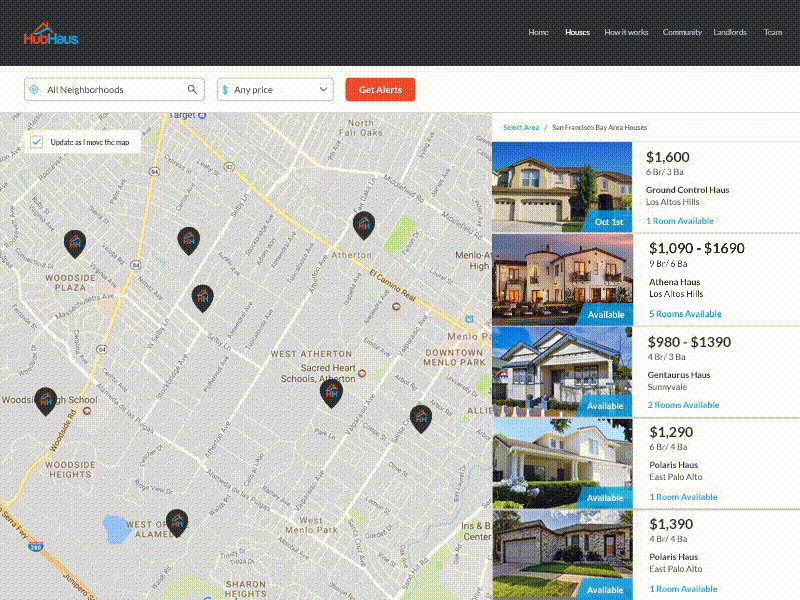Image resolution: width=800 pixels, height=600 pixels.
Task: Open the Houses nav item
Action: 577,32
